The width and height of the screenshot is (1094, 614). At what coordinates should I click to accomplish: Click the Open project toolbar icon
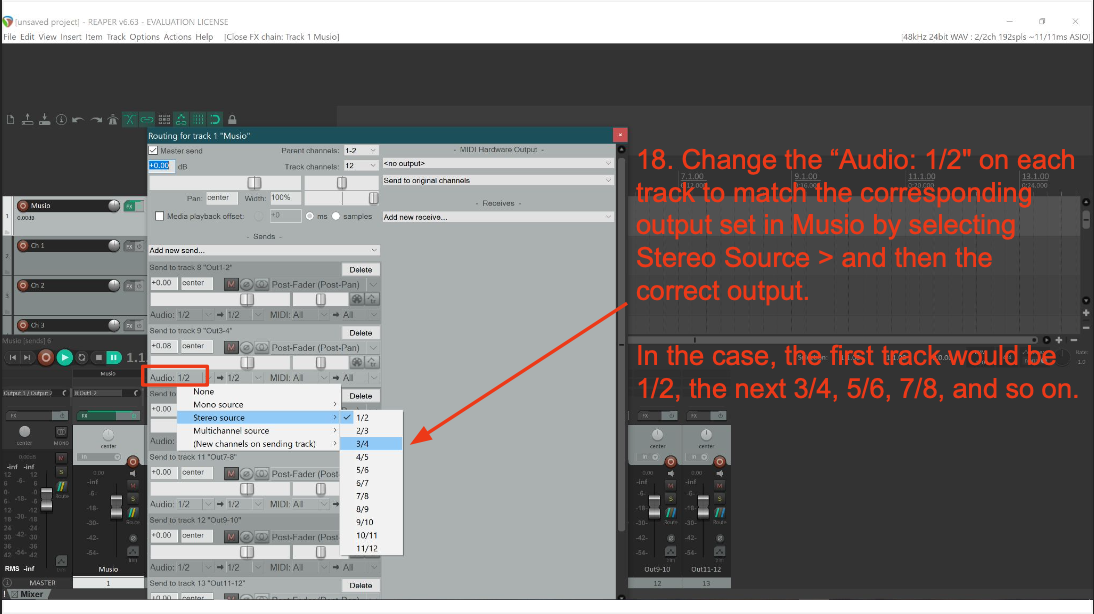27,119
